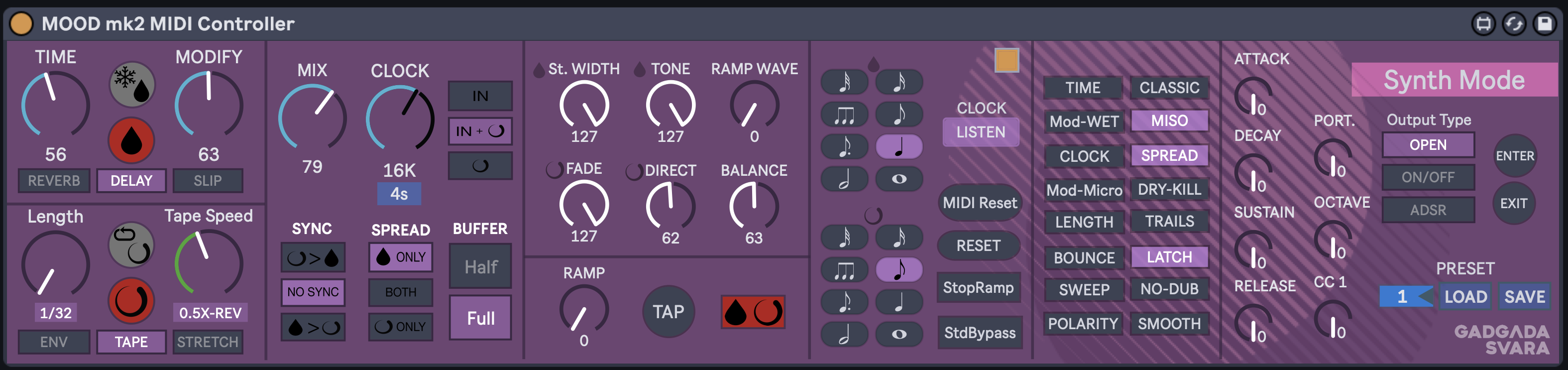Click the gray overdub loop icon below MODIFY
This screenshot has width=1568, height=370.
tap(131, 245)
